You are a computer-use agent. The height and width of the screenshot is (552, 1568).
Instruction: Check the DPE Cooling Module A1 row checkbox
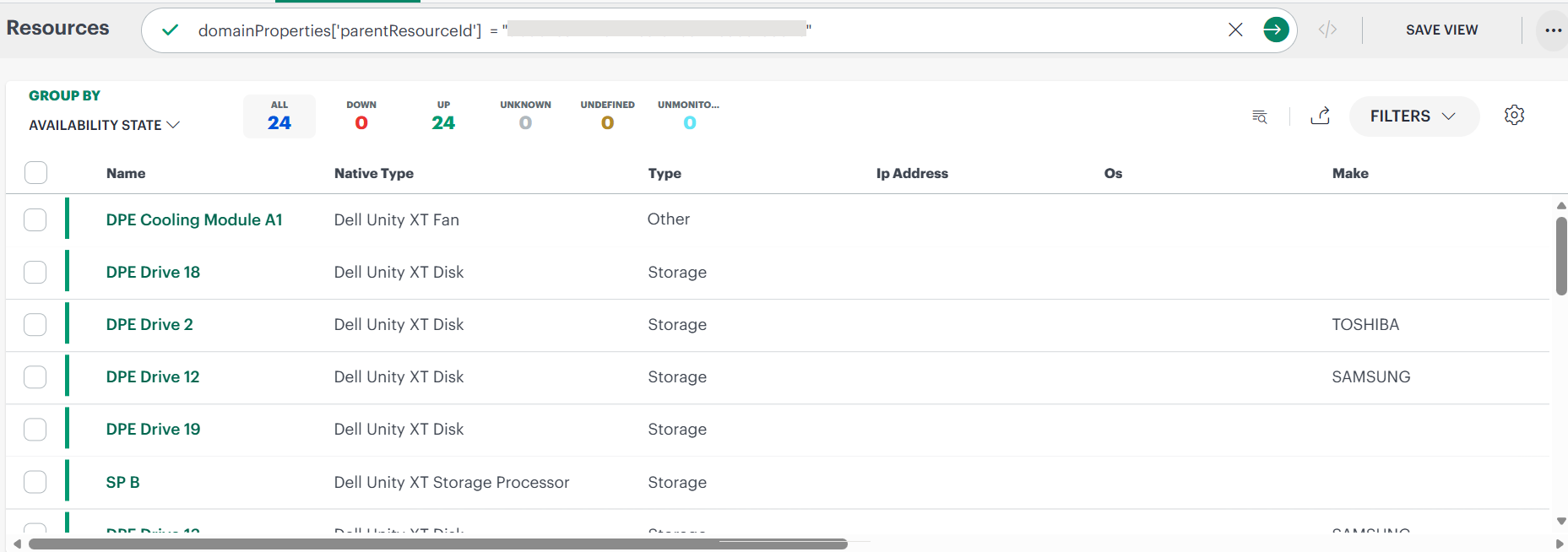[x=35, y=219]
